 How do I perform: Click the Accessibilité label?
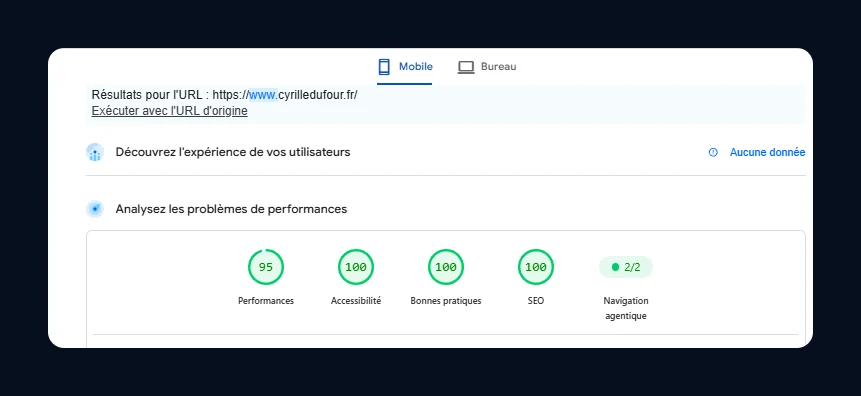[356, 301]
